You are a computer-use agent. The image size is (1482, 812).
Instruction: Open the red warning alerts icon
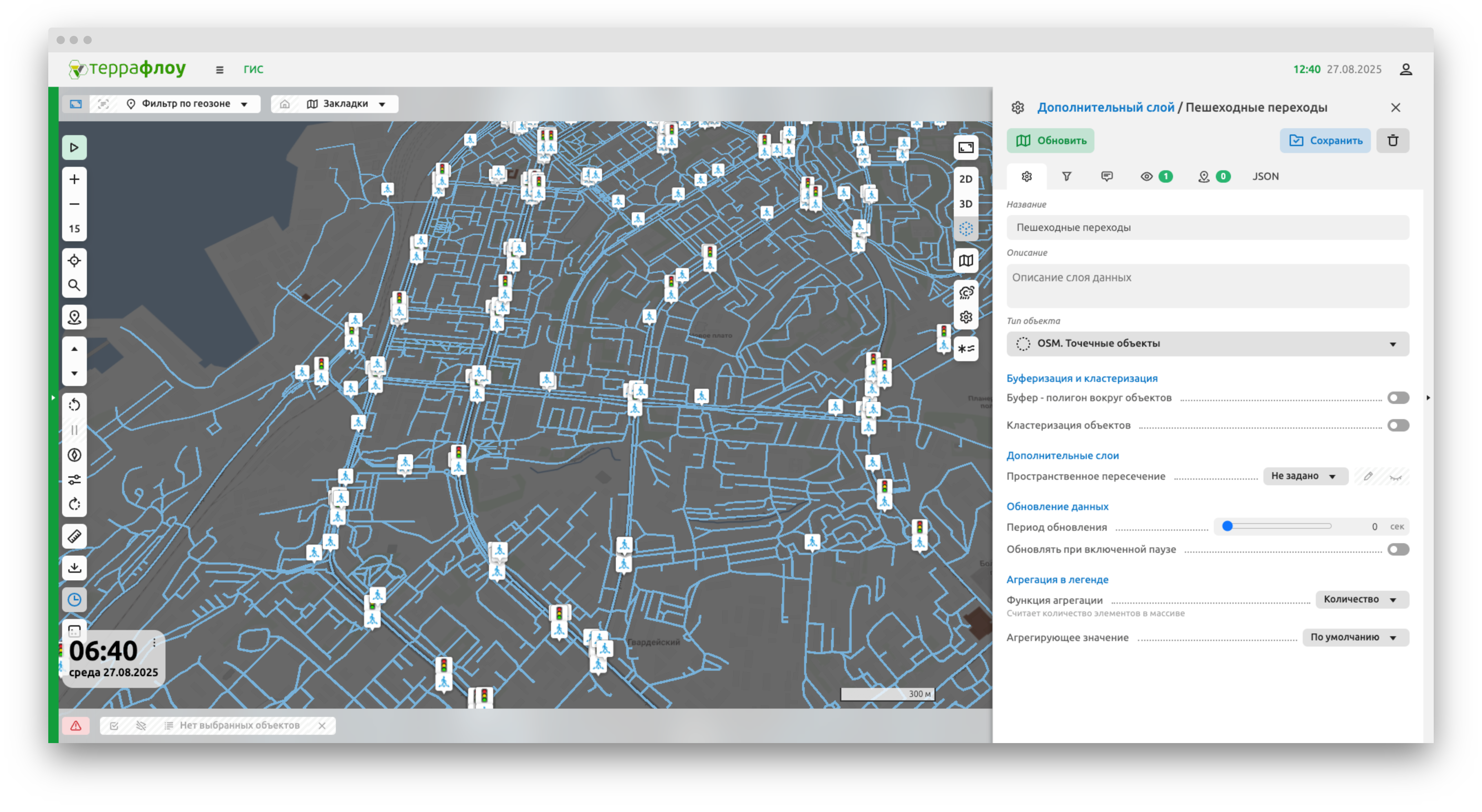[x=76, y=726]
